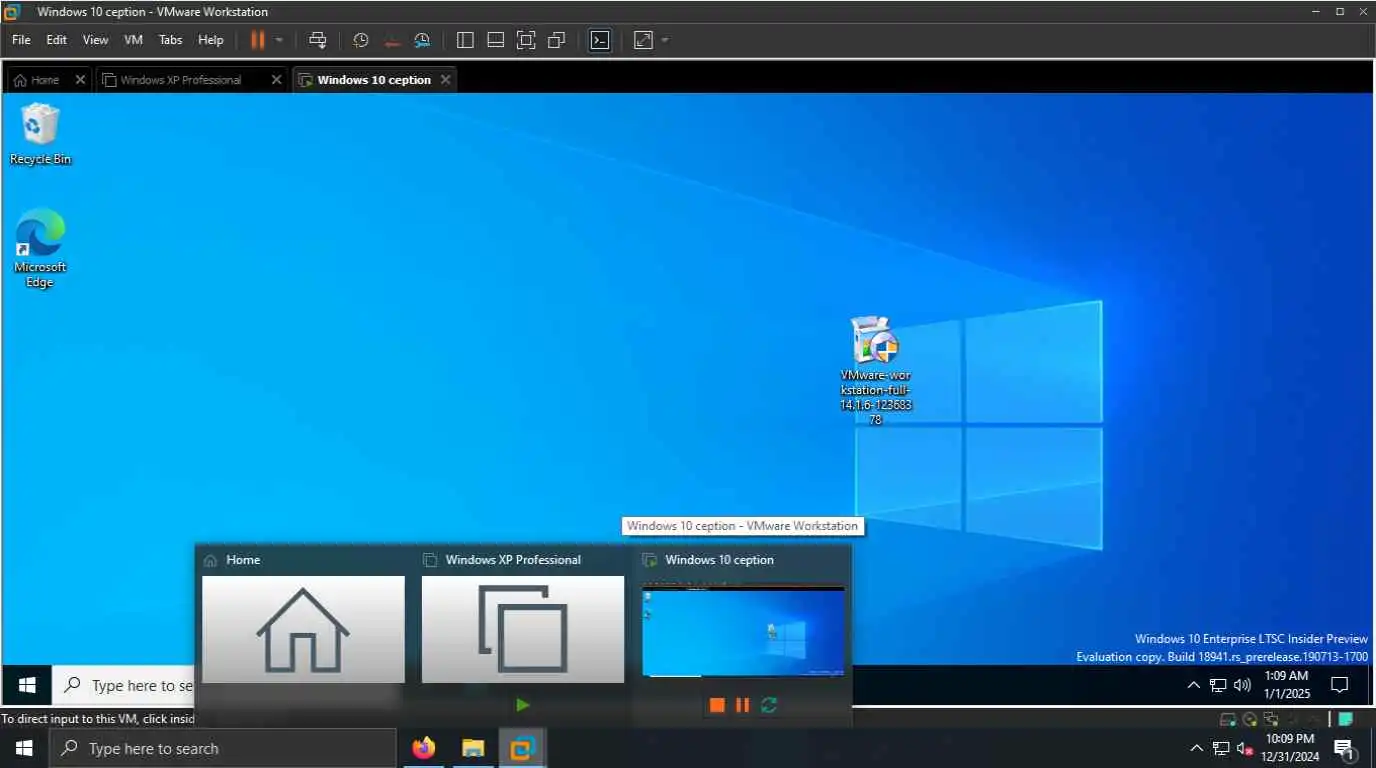This screenshot has width=1376, height=768.
Task: Close the Home tab
Action: tap(81, 80)
